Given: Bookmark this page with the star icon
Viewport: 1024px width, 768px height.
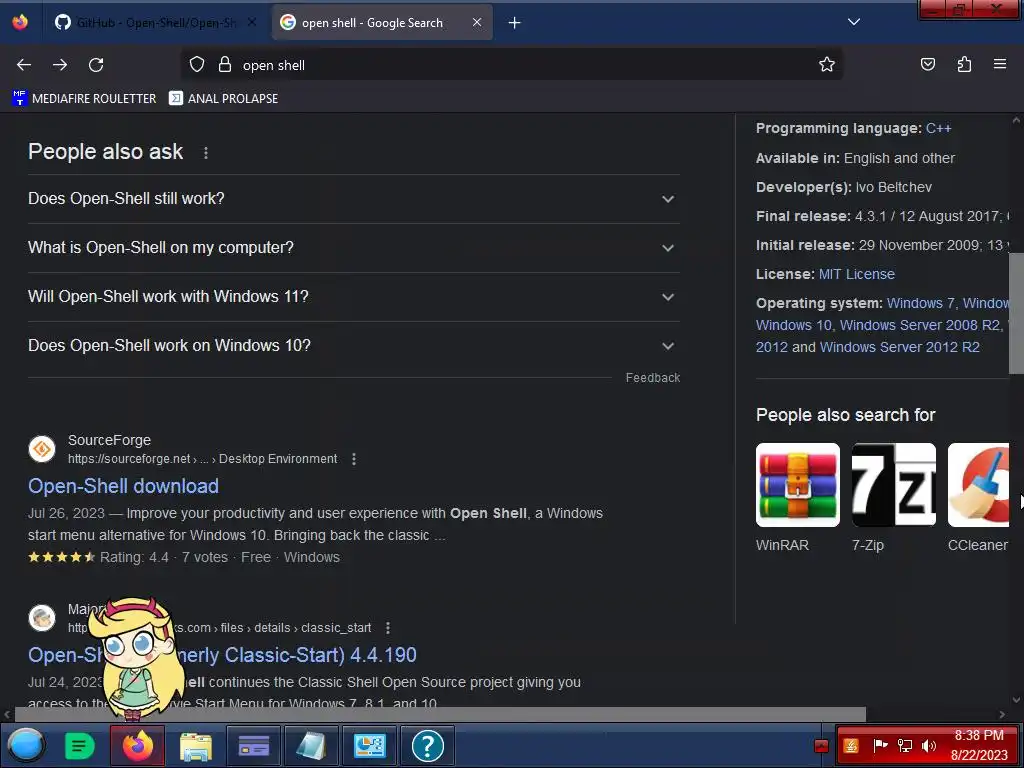Looking at the screenshot, I should tap(827, 65).
